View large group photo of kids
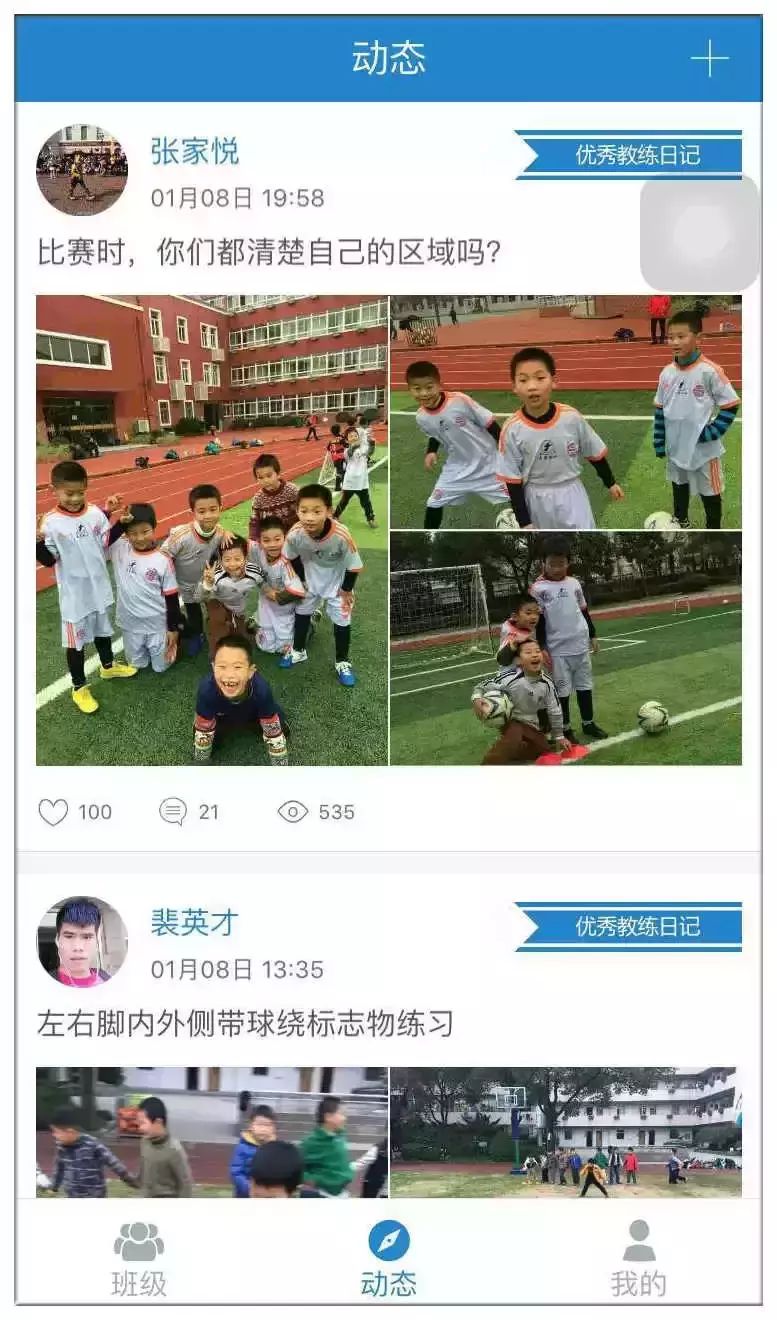The image size is (777, 1320). click(x=212, y=530)
